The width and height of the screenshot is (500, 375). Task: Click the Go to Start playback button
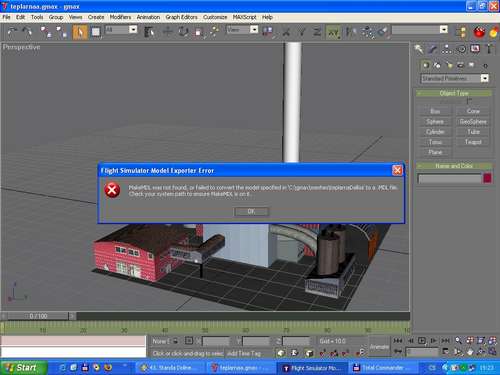tap(398, 341)
